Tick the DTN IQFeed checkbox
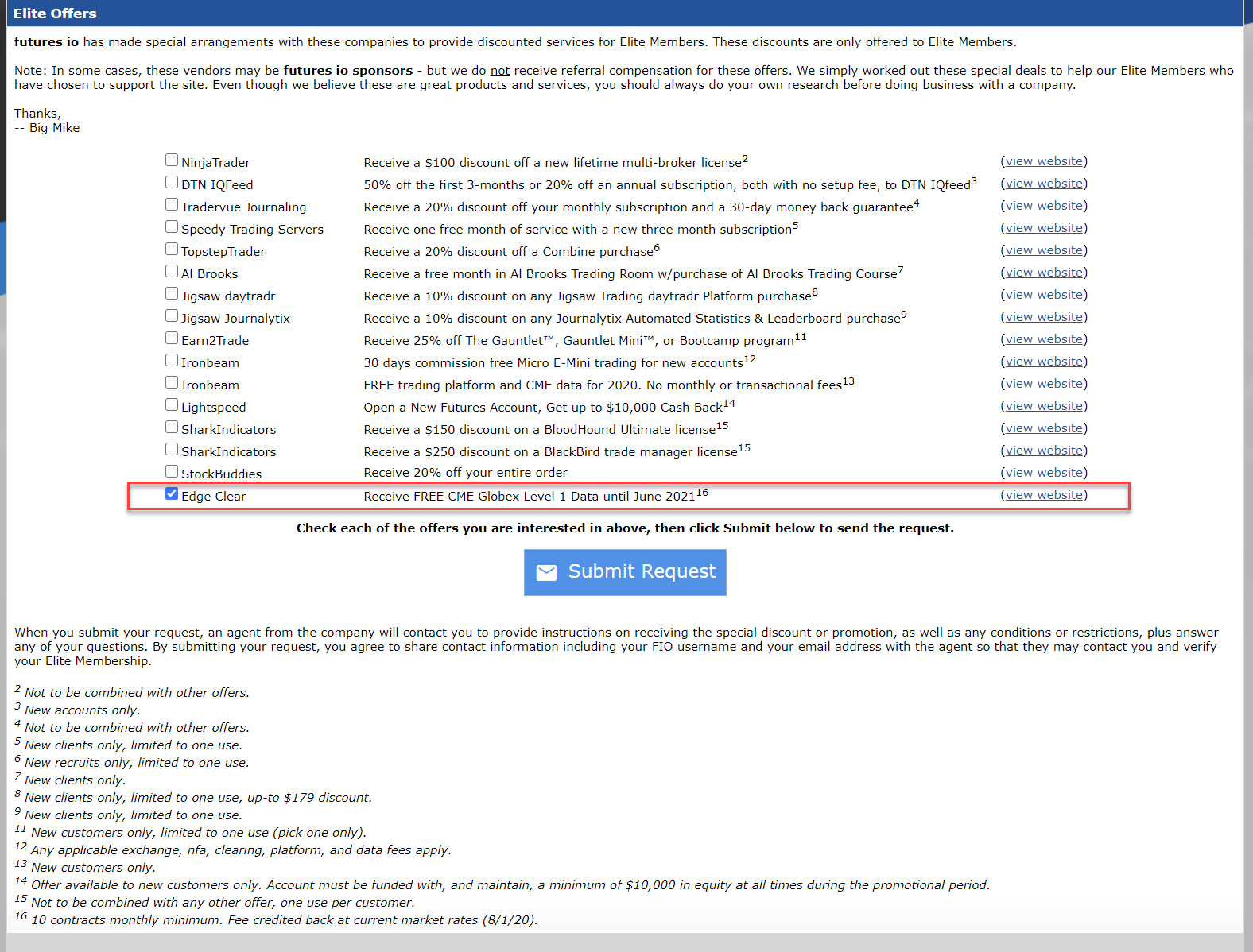Image resolution: width=1253 pixels, height=952 pixels. 172,182
